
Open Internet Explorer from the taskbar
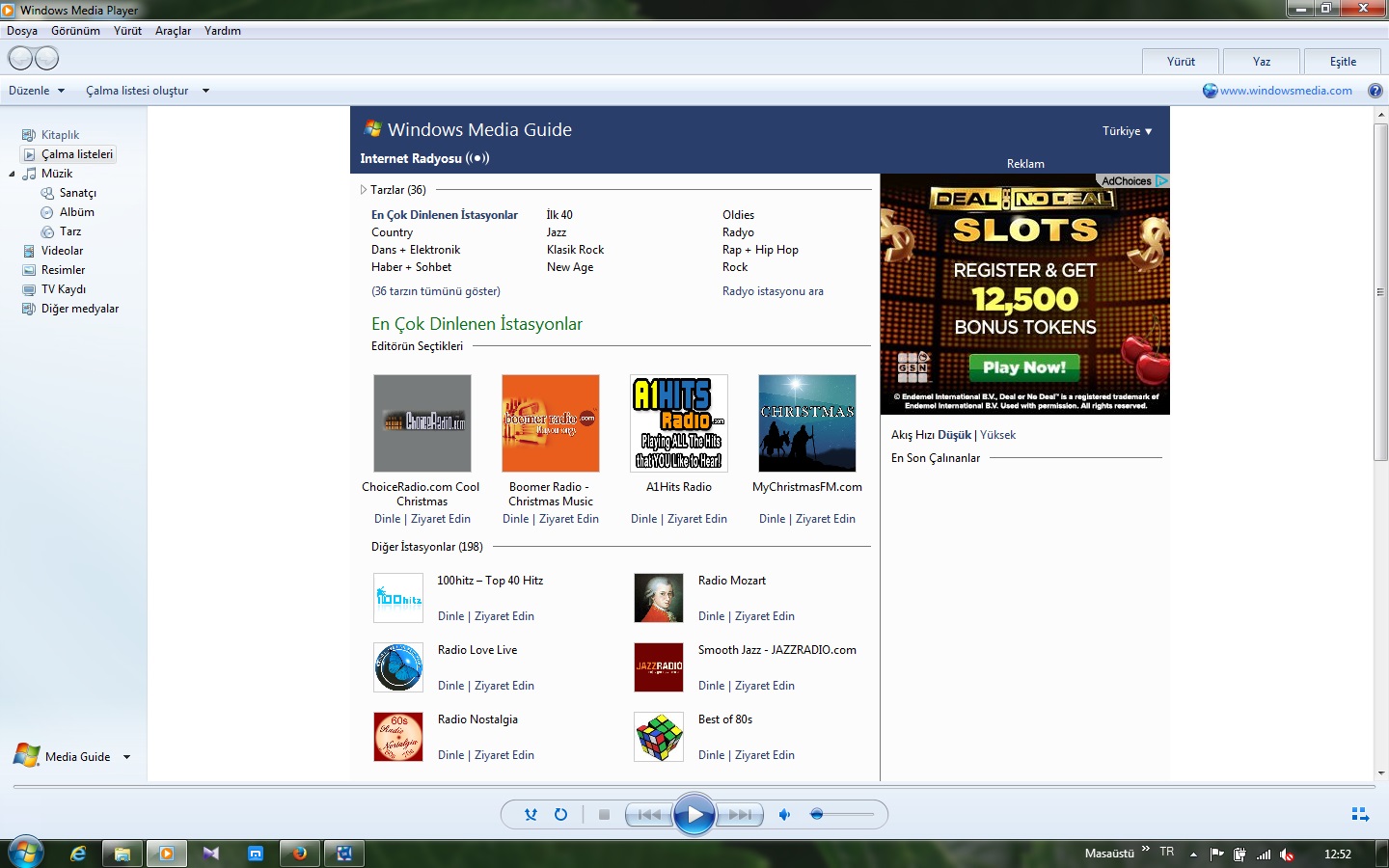78,854
